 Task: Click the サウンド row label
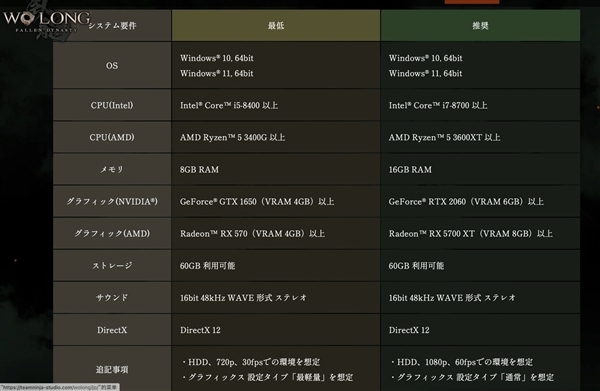[112, 298]
